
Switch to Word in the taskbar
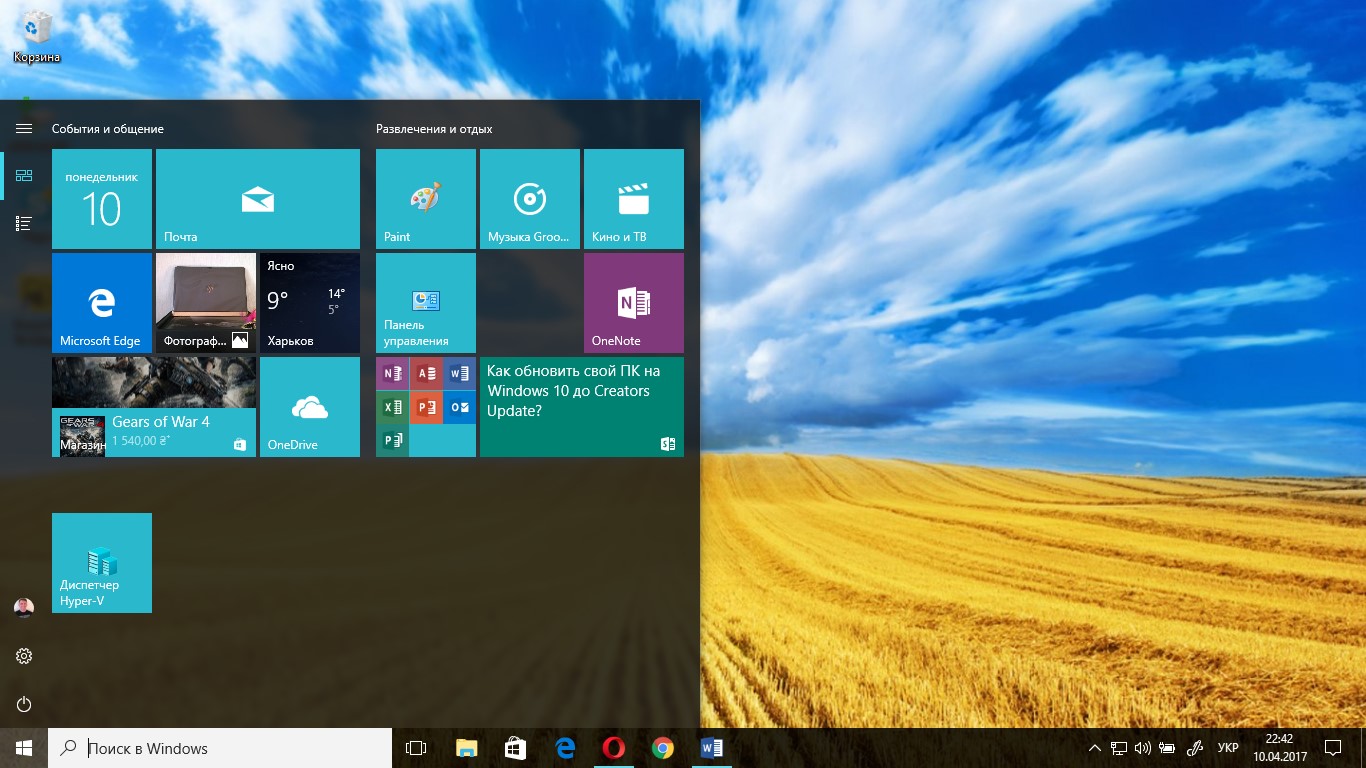click(x=712, y=748)
